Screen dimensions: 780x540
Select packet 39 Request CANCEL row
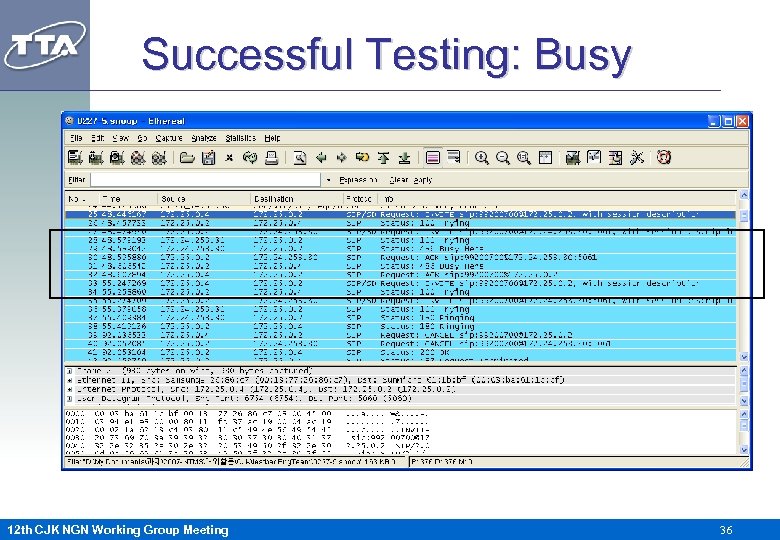click(400, 335)
